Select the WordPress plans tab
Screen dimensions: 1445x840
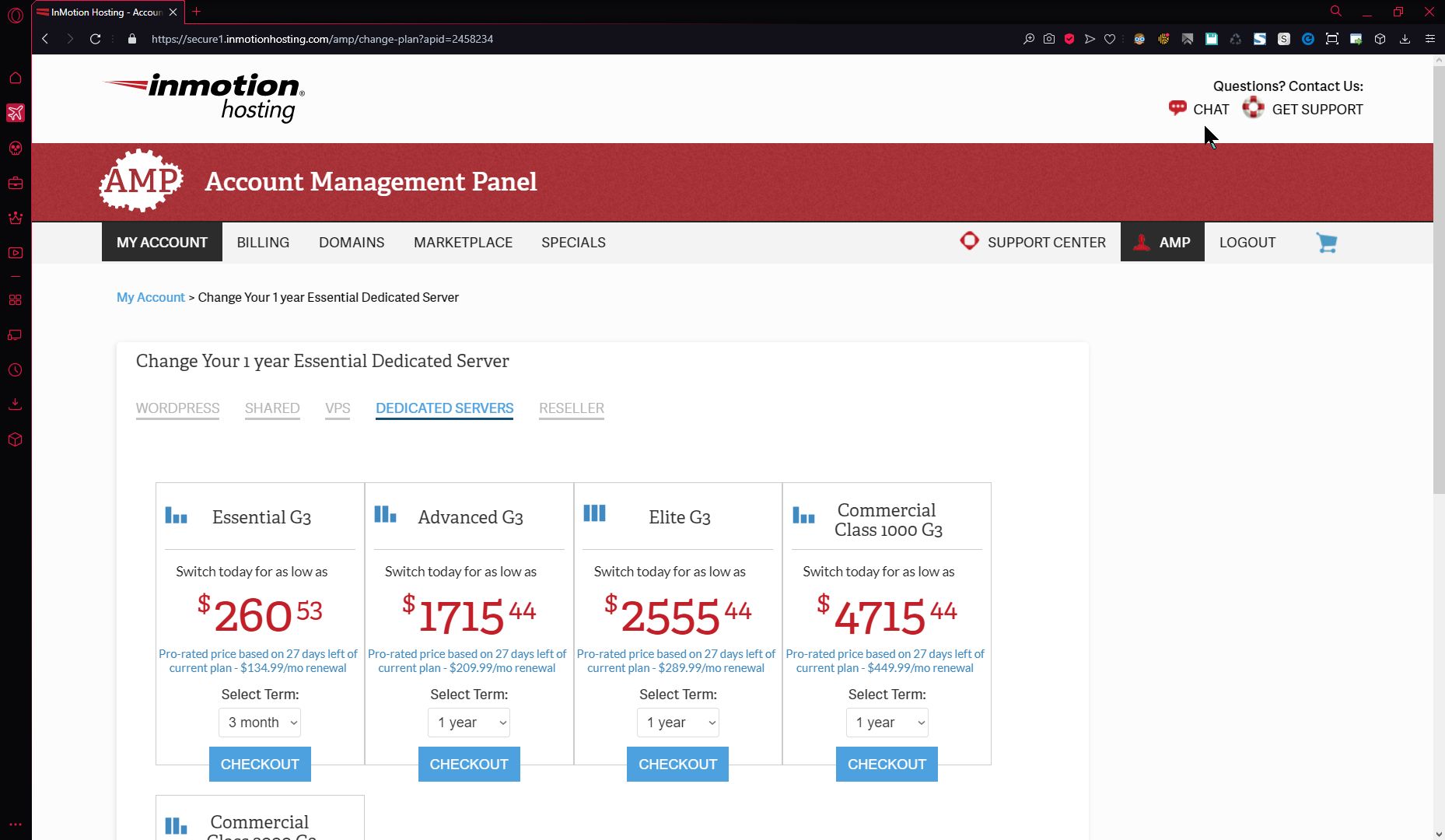tap(177, 408)
